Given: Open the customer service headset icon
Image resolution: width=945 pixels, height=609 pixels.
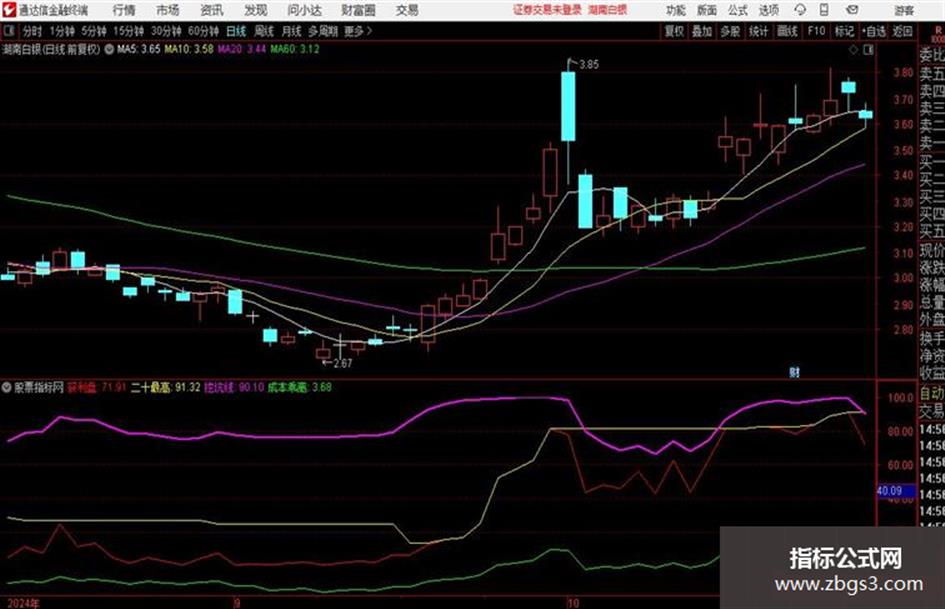Looking at the screenshot, I should tap(800, 10).
